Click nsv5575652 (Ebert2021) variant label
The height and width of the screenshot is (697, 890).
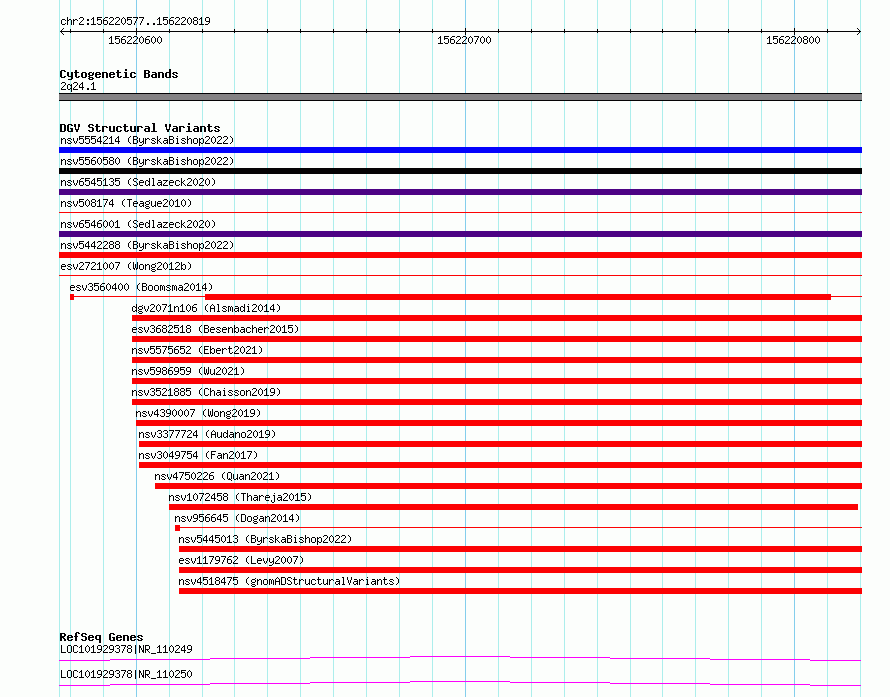click(x=197, y=350)
